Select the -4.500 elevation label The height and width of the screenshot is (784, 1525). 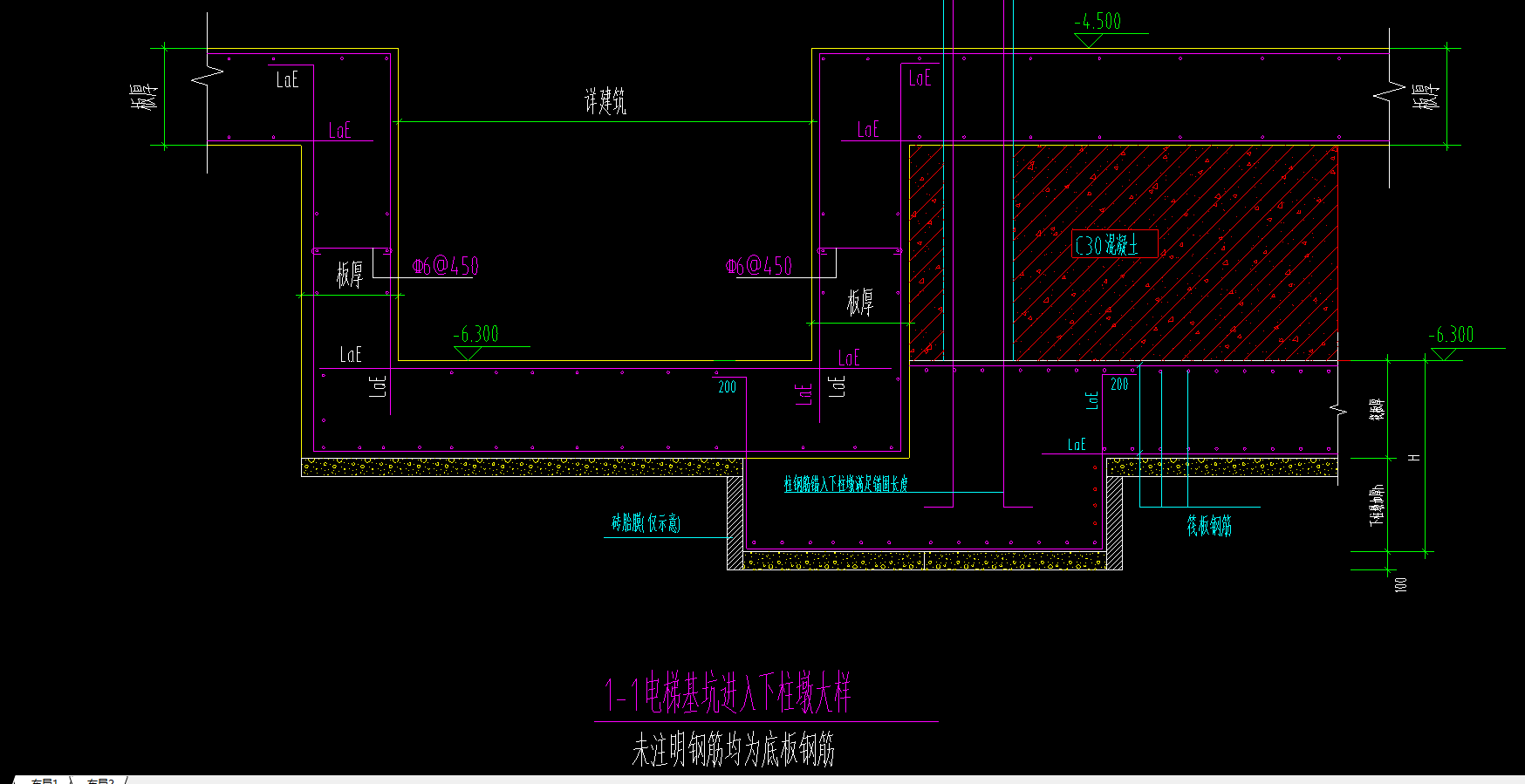pyautogui.click(x=1098, y=22)
